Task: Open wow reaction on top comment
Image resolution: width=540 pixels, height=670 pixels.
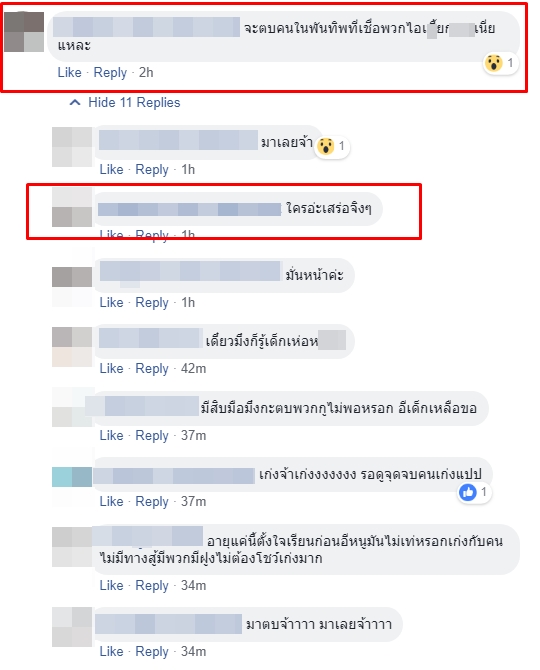Action: point(501,63)
